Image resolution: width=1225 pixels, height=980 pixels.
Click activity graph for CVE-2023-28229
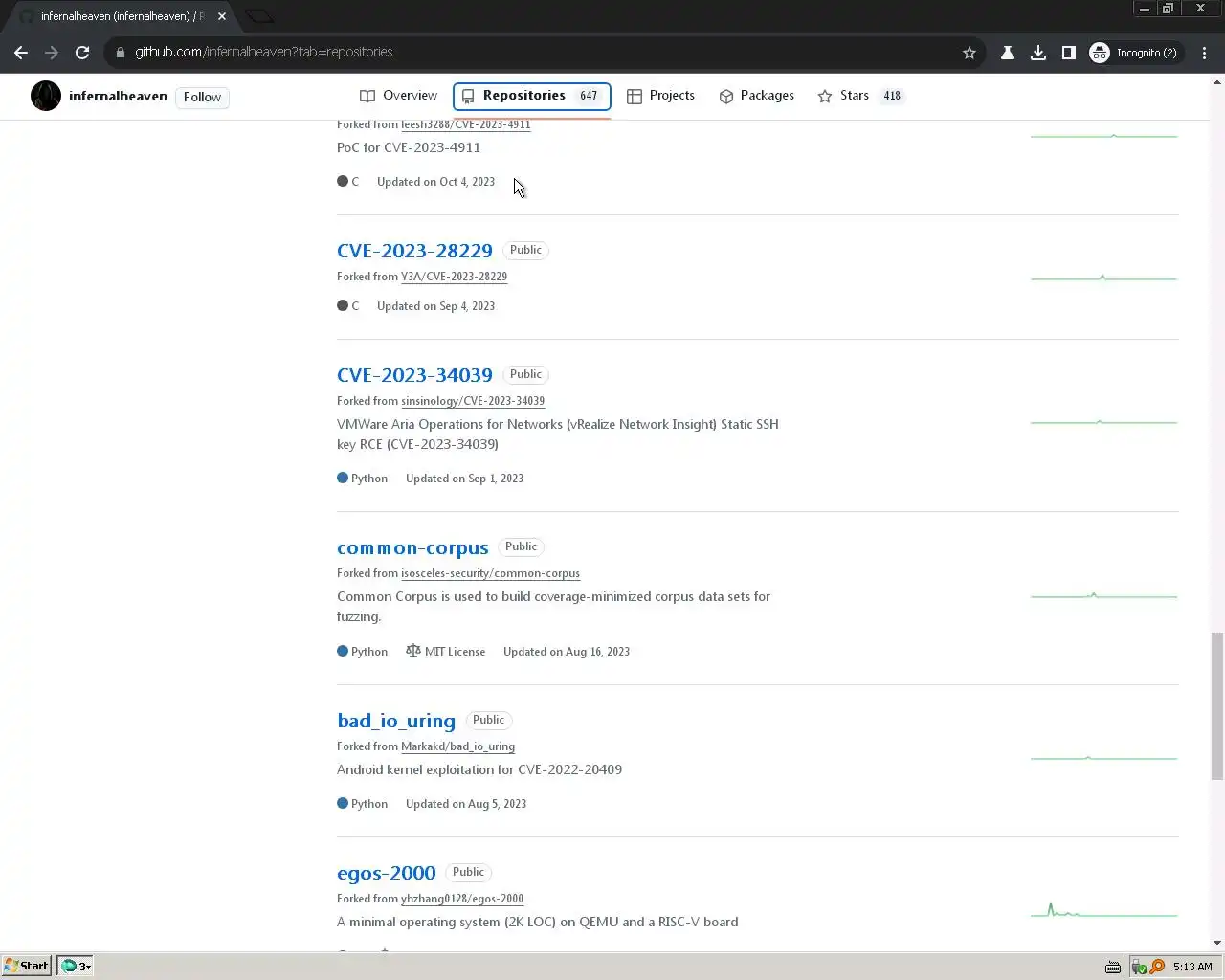pos(1103,278)
